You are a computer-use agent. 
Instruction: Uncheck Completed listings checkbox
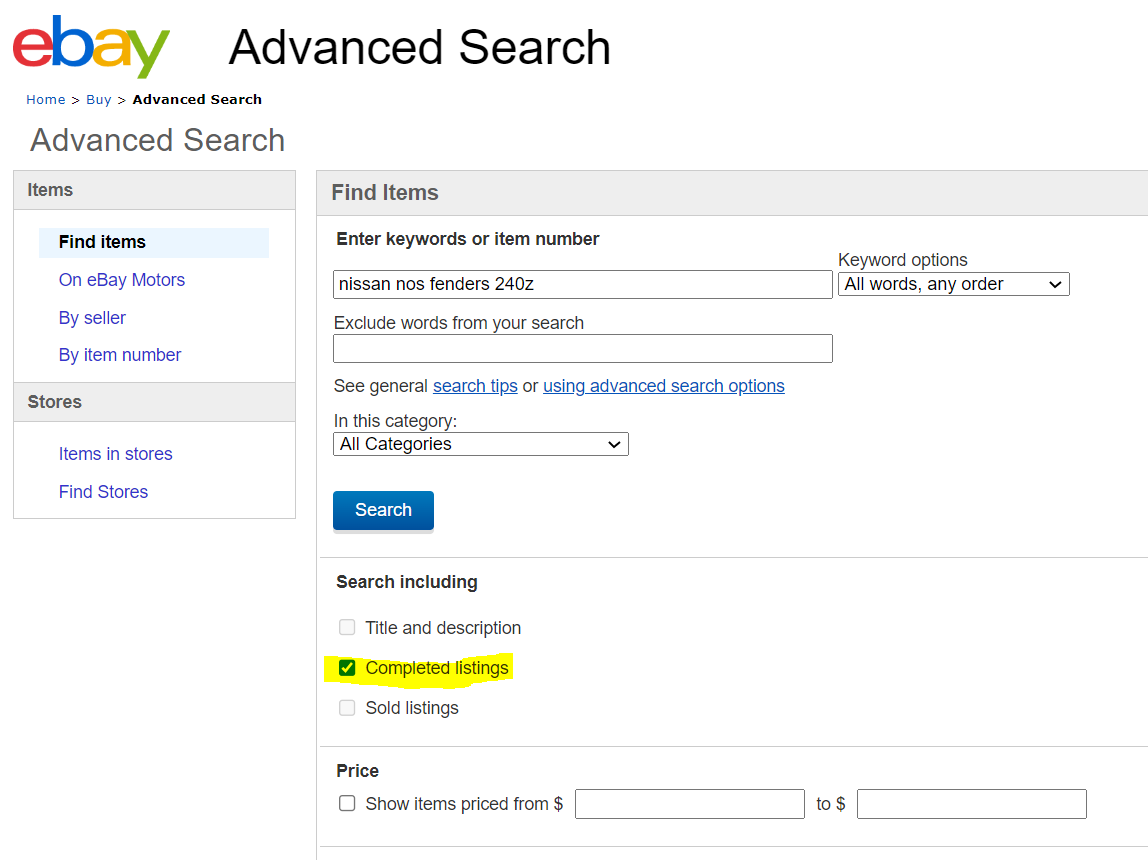pos(347,668)
